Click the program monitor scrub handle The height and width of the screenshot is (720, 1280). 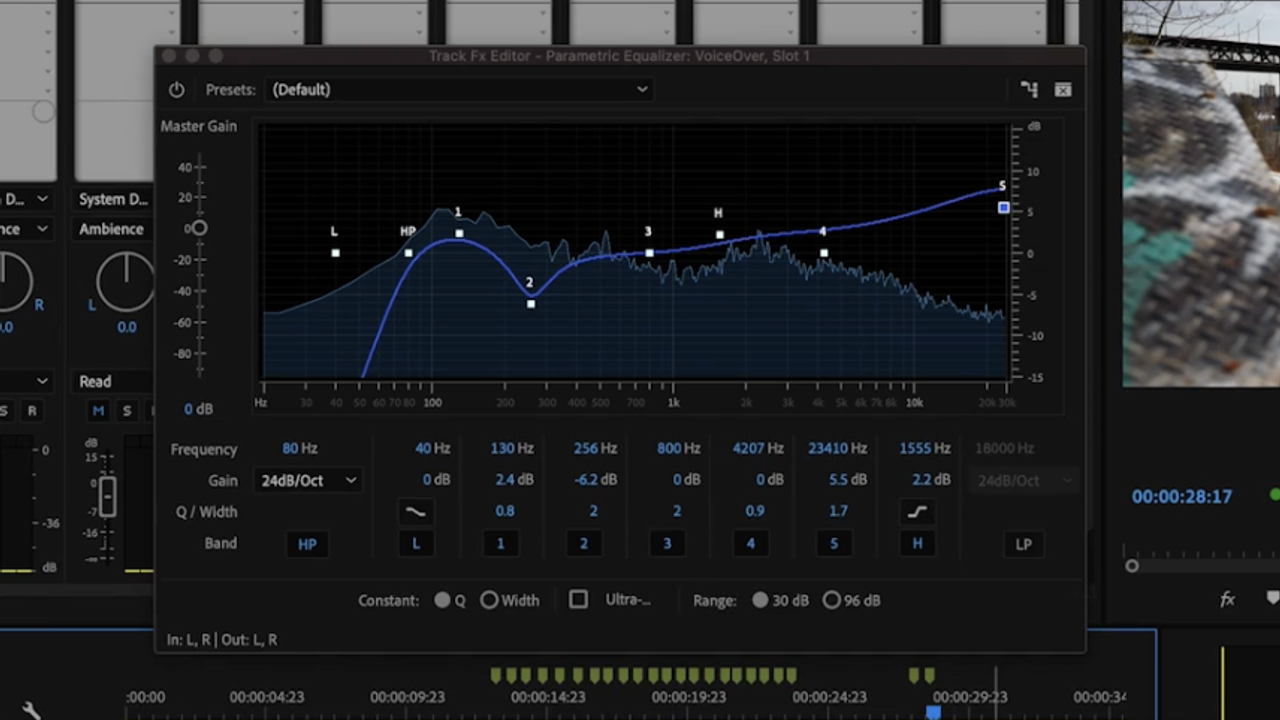pyautogui.click(x=1132, y=566)
